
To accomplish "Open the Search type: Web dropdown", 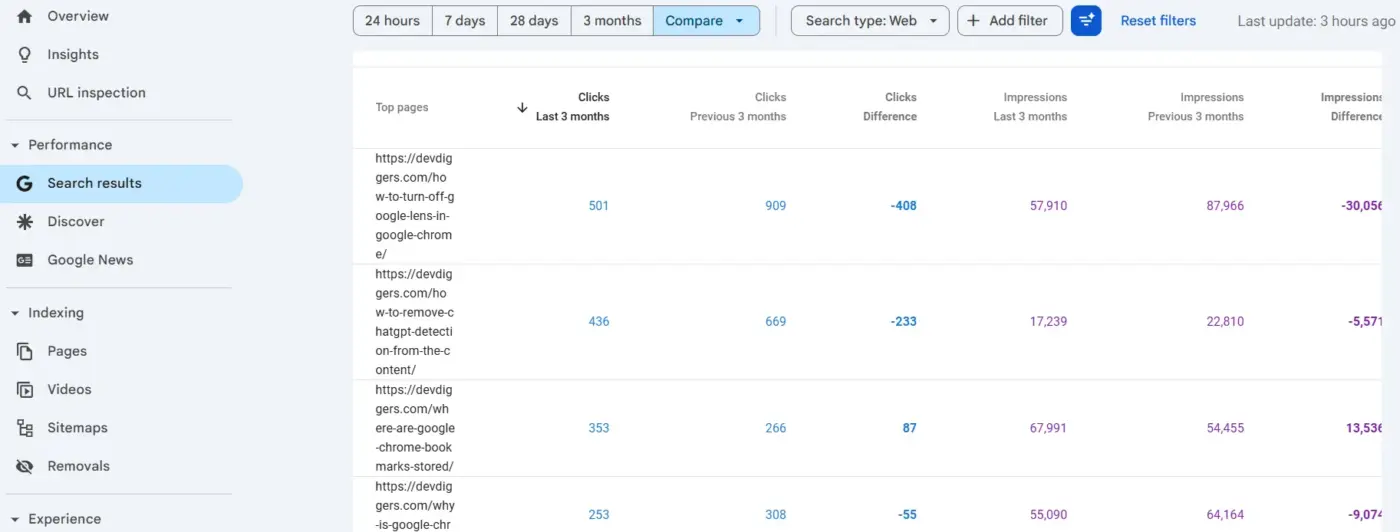I will tap(870, 20).
